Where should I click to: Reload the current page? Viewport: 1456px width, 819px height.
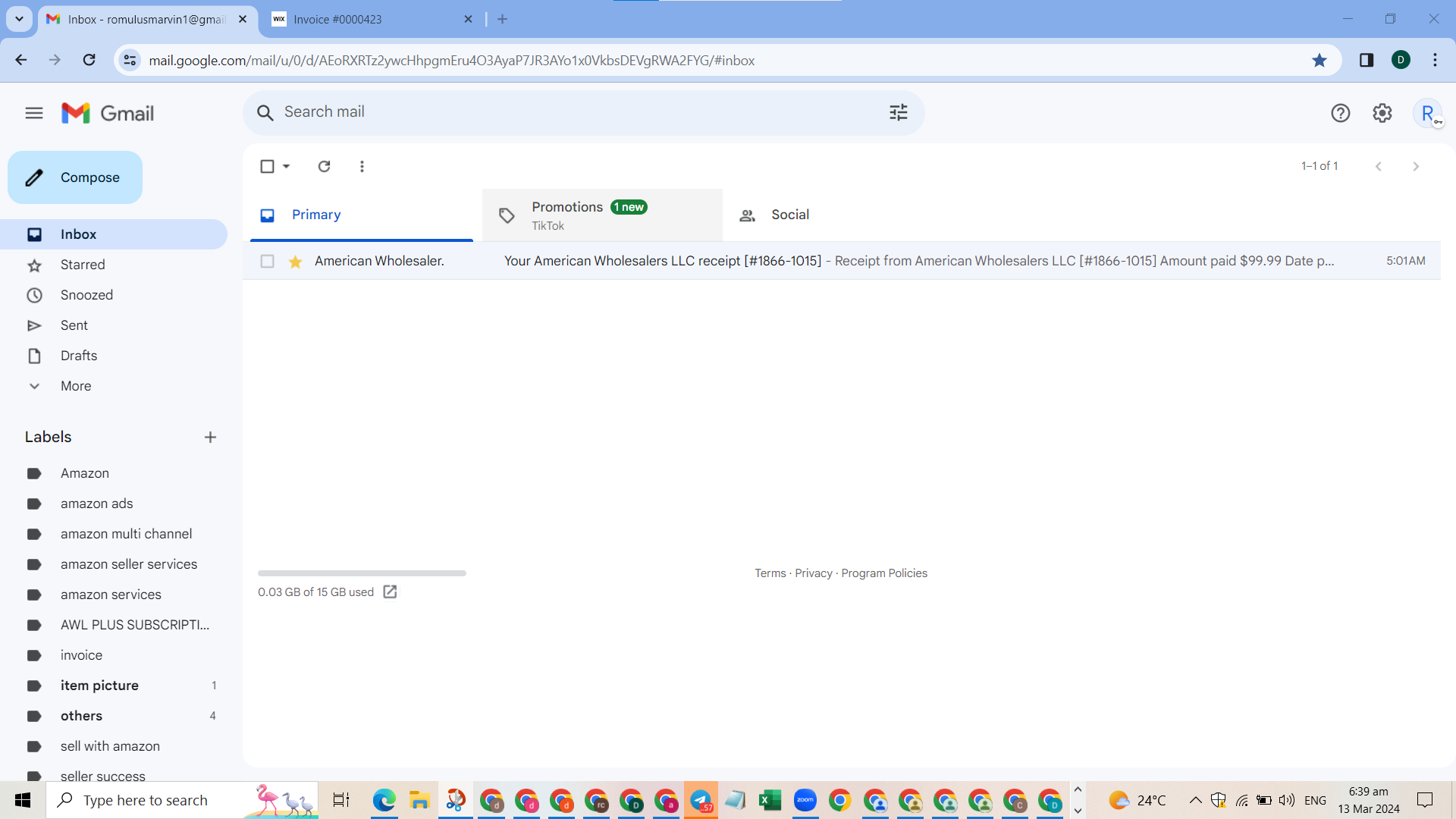[x=89, y=60]
